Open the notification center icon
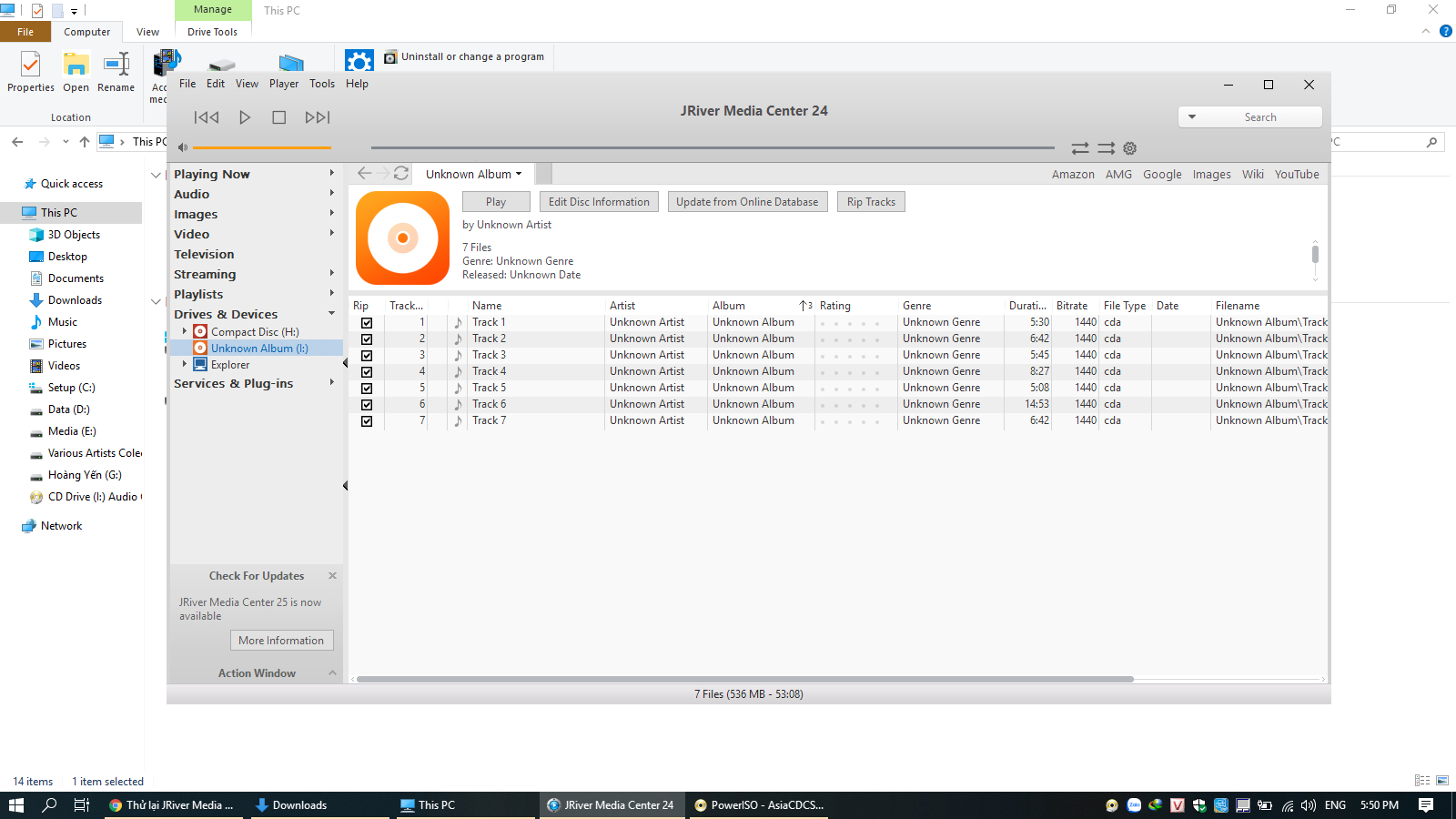Viewport: 1456px width, 819px height. 1426,805
